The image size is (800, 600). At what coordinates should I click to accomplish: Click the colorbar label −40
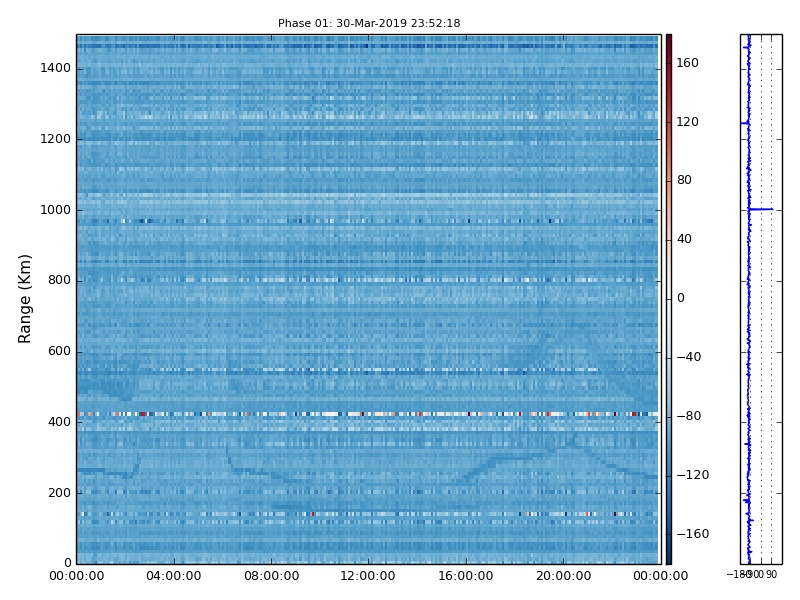[689, 357]
